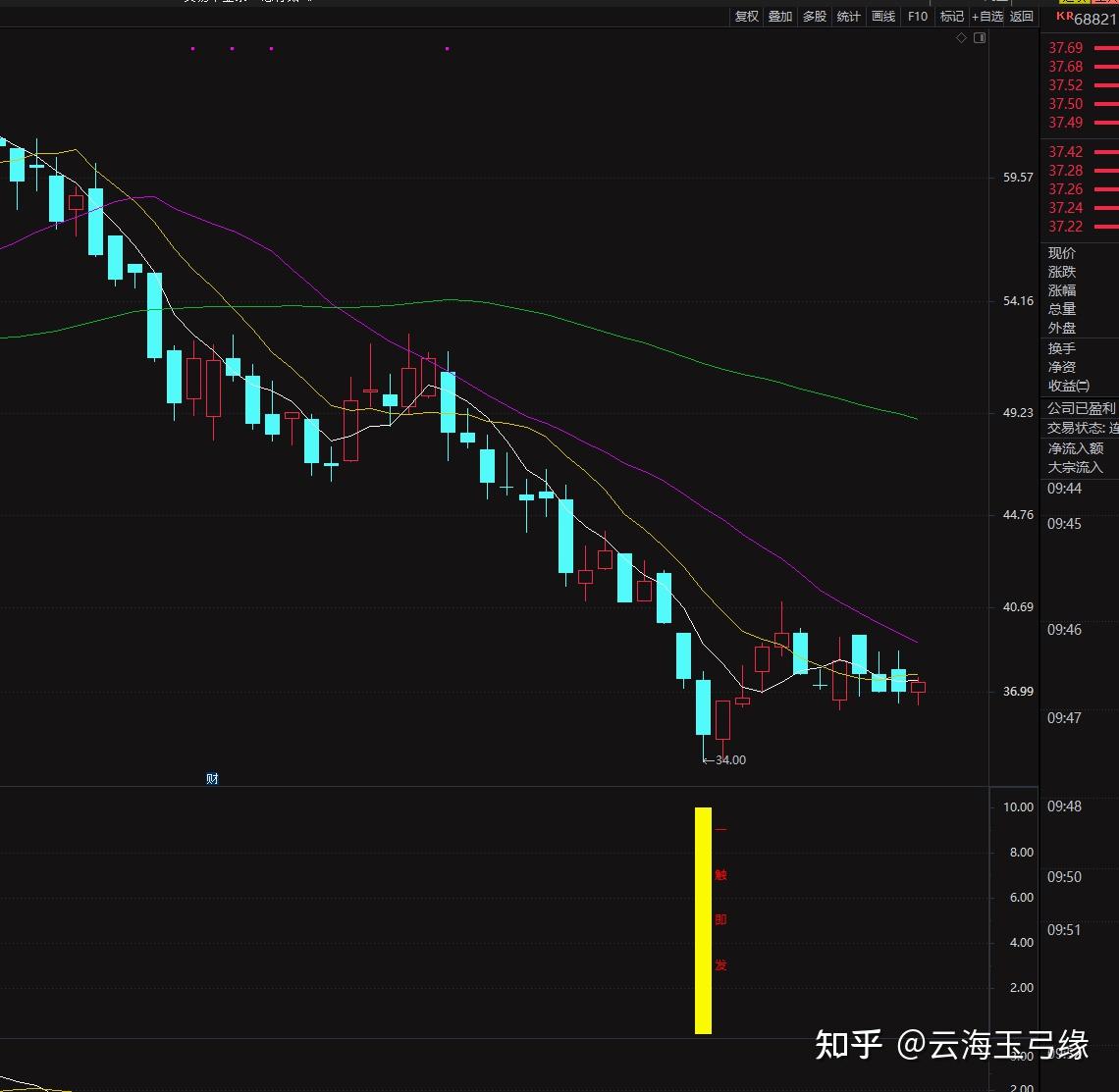1119x1092 pixels.
Task: Select the 37.52 order price
Action: point(1065,85)
